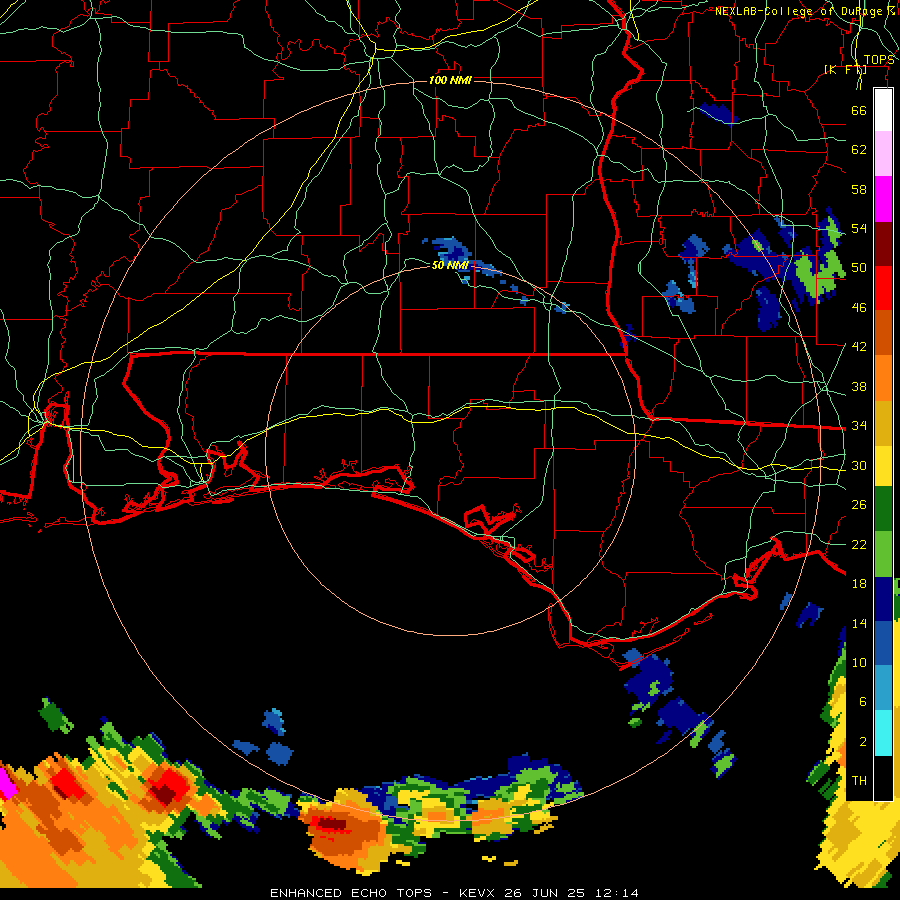Click the "50 NMI" range ring label

click(450, 265)
